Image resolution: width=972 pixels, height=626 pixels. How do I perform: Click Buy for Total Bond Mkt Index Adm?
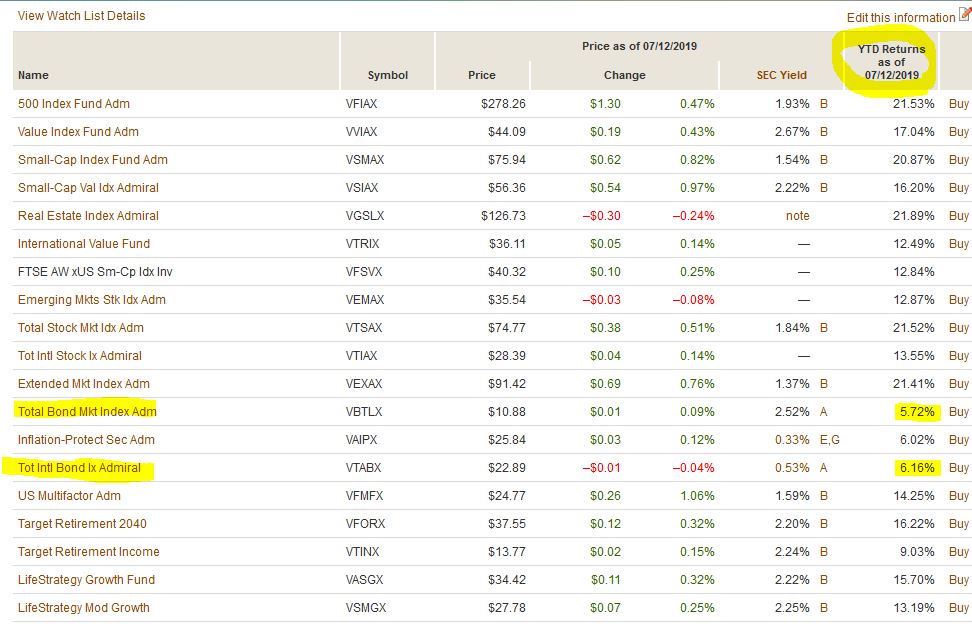958,412
